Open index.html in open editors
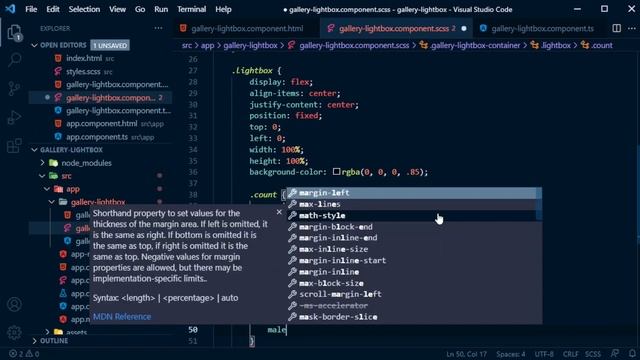 [100, 58]
